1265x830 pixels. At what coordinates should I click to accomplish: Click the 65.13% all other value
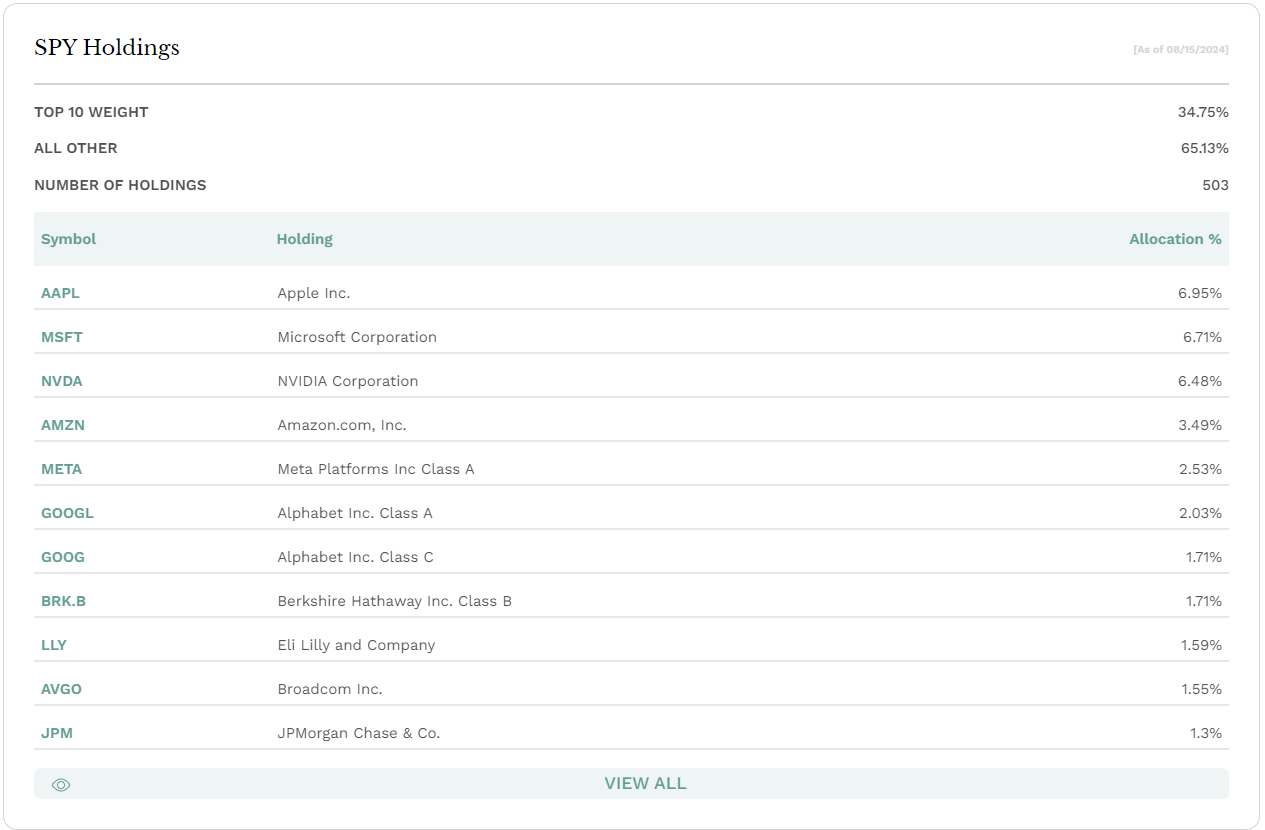(1205, 148)
